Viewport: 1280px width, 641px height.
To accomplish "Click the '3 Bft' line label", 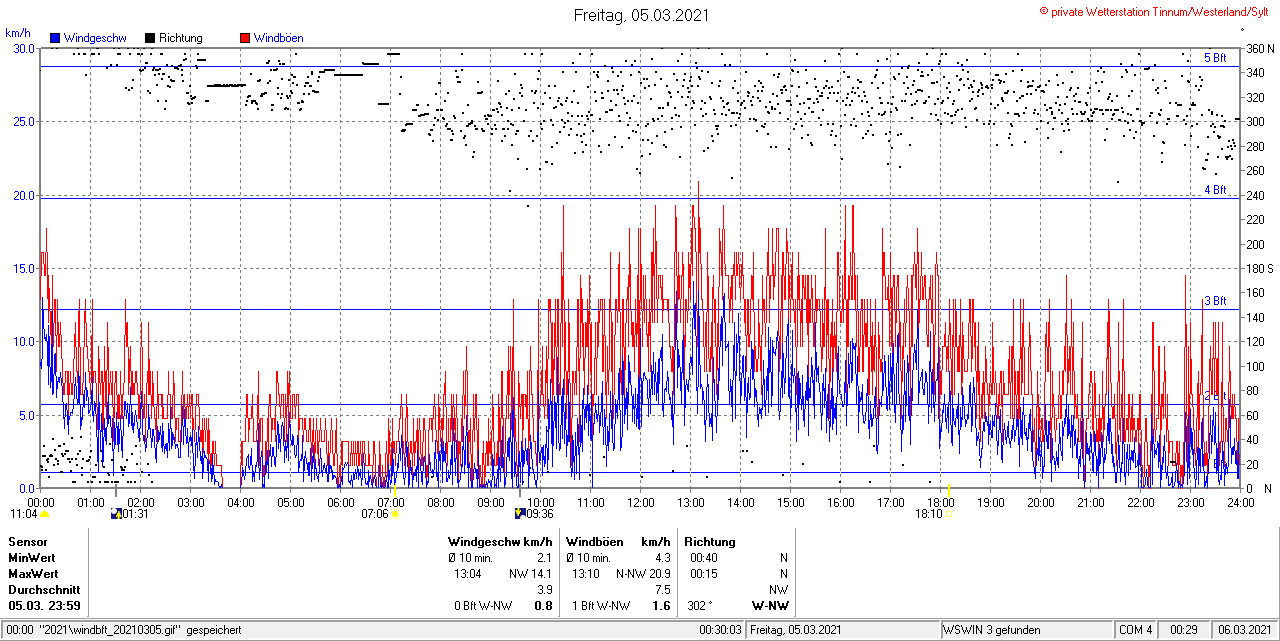I will point(1215,300).
